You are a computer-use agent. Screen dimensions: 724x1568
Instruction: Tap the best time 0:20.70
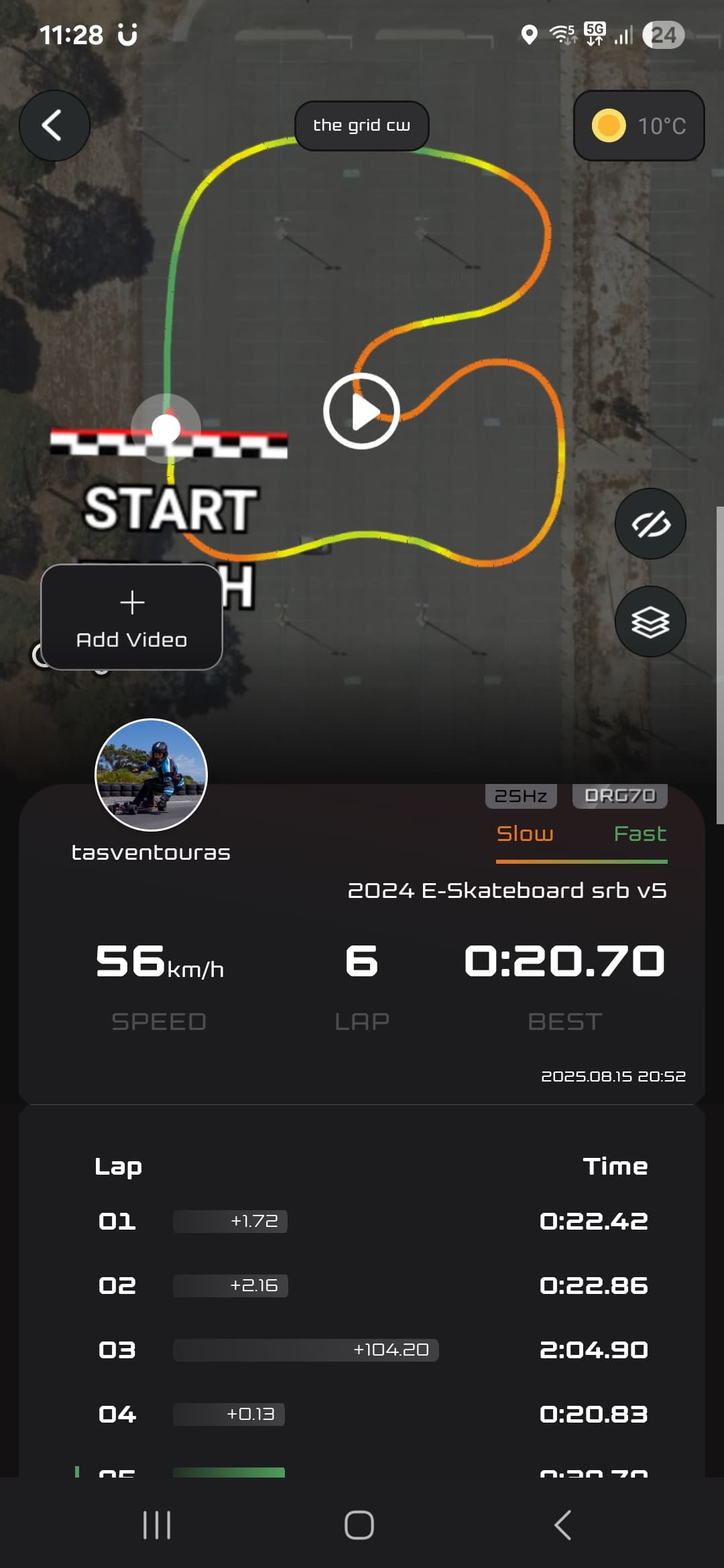[x=564, y=960]
